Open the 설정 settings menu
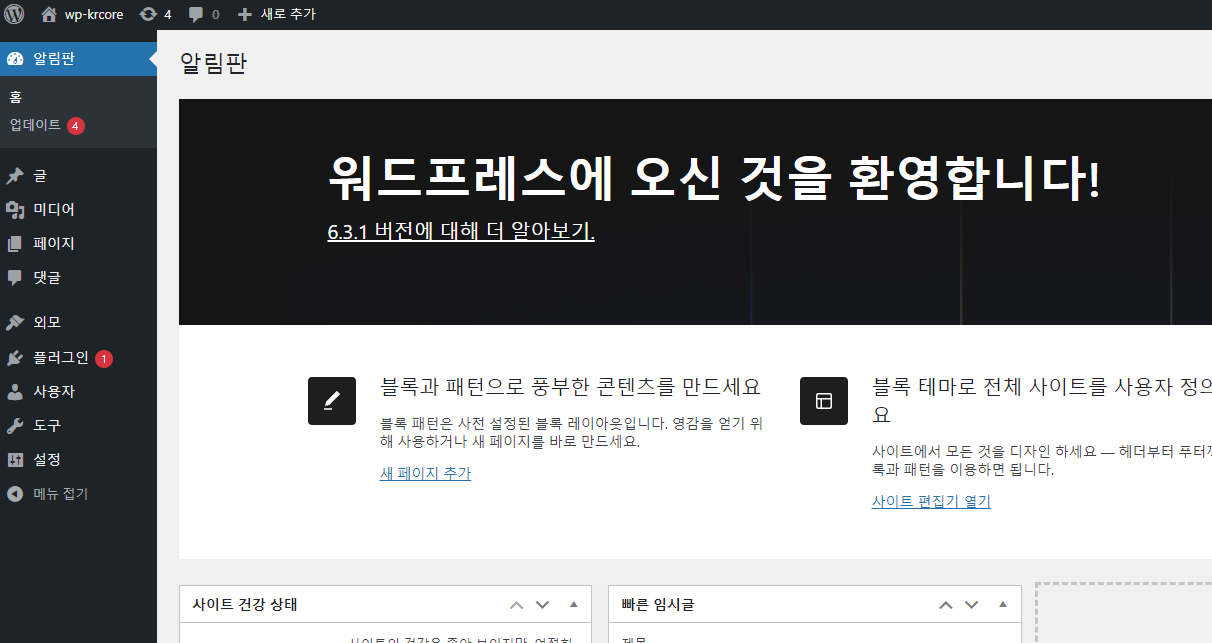Viewport: 1212px width, 643px height. 78,460
